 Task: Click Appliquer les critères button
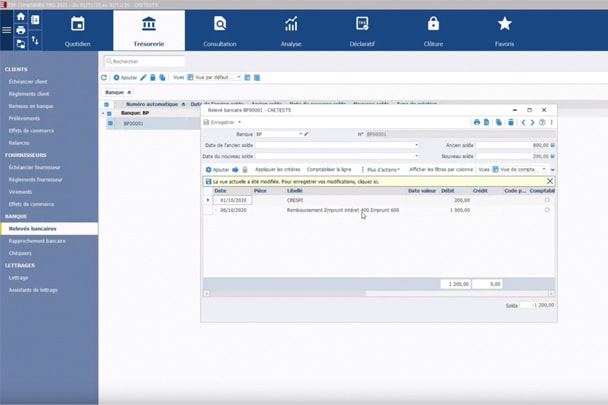coord(276,169)
